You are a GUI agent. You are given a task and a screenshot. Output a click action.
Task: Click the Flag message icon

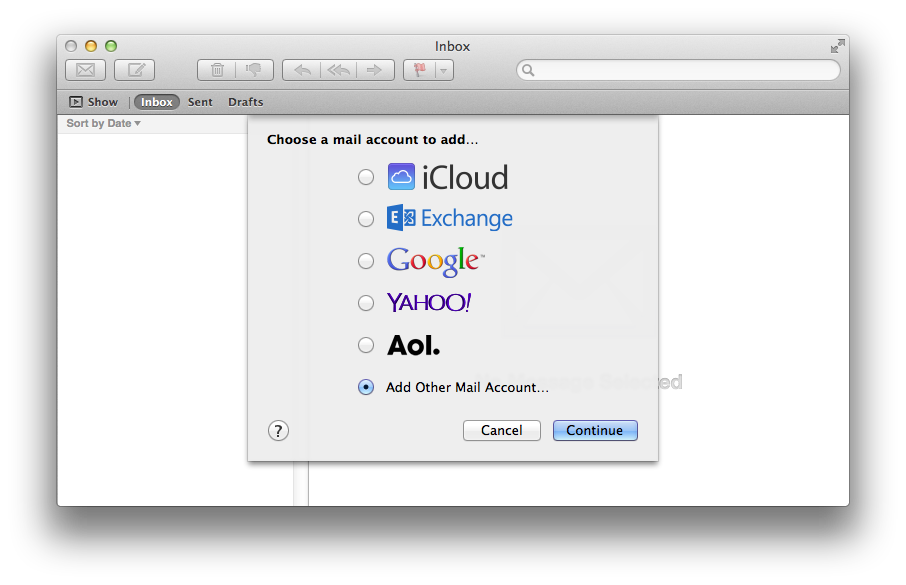419,70
